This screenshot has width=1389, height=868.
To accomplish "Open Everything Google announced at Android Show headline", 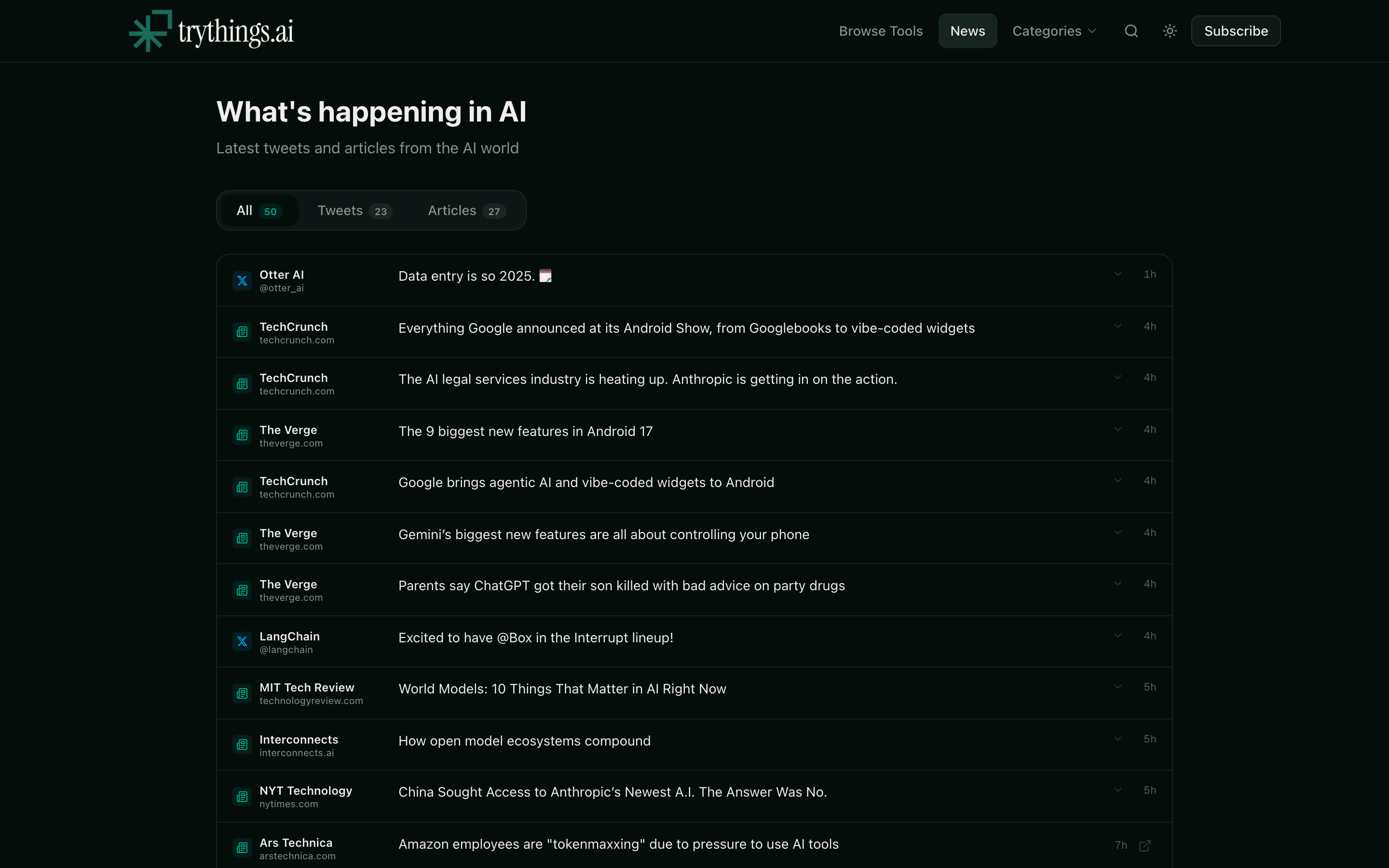I will (686, 328).
